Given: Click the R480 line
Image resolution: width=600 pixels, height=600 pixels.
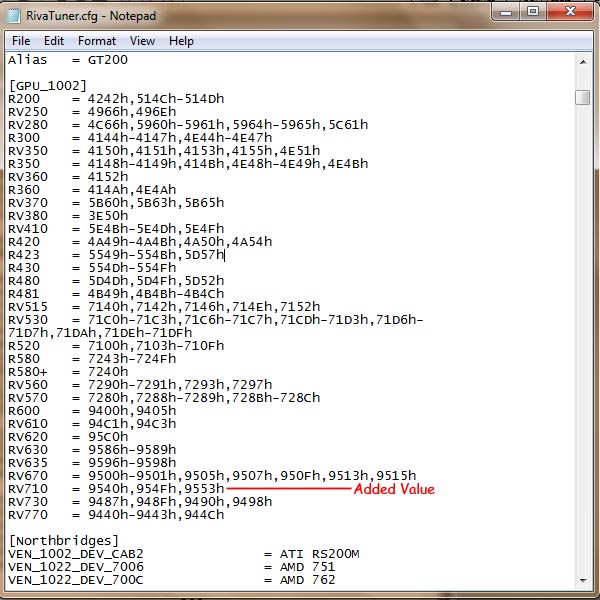Looking at the screenshot, I should tap(116, 281).
